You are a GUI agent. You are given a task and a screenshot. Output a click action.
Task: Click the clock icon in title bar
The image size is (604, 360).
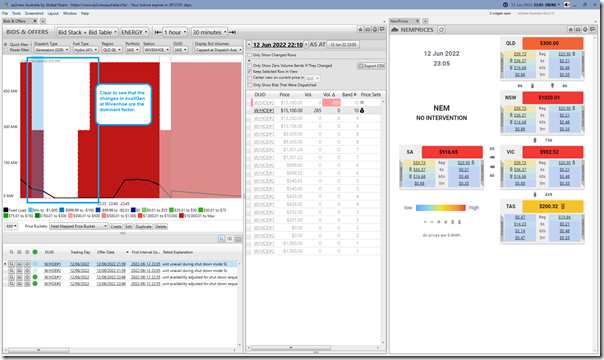pos(505,5)
